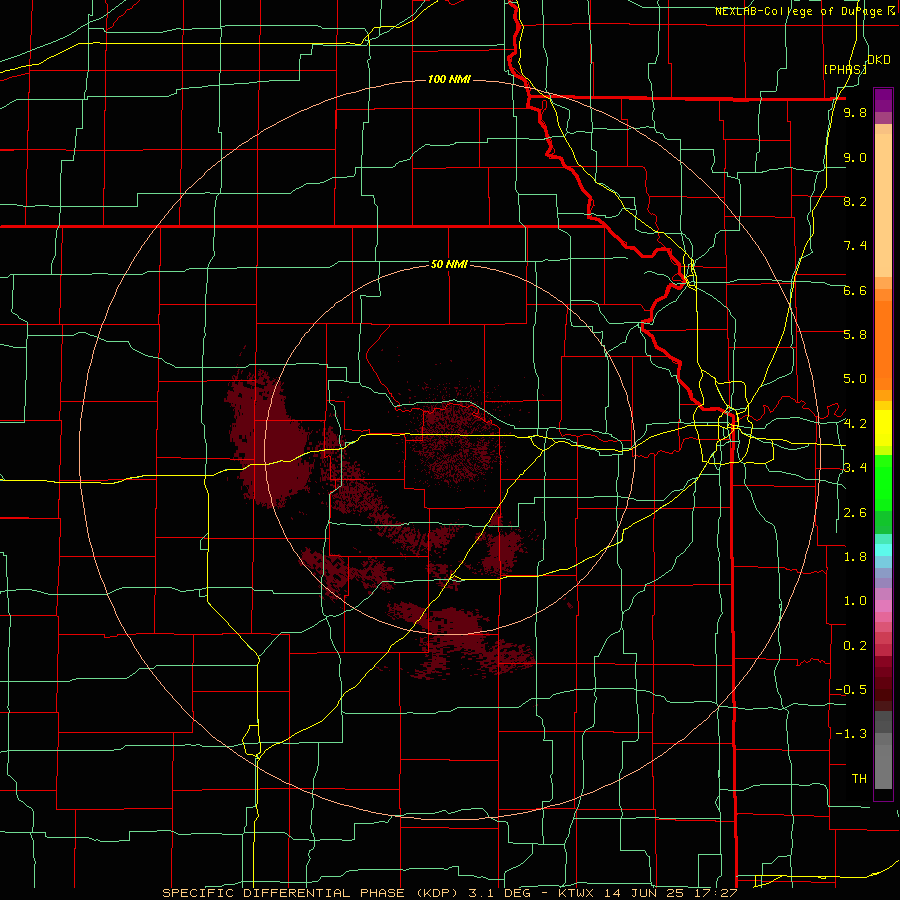Click the 7.4 value on the scale

[855, 246]
